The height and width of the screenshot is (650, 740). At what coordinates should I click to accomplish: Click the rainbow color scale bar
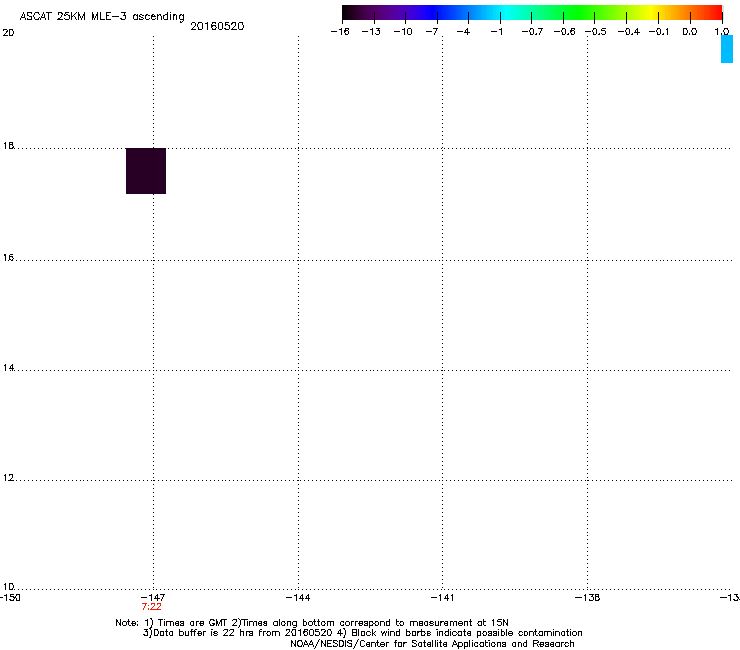532,13
